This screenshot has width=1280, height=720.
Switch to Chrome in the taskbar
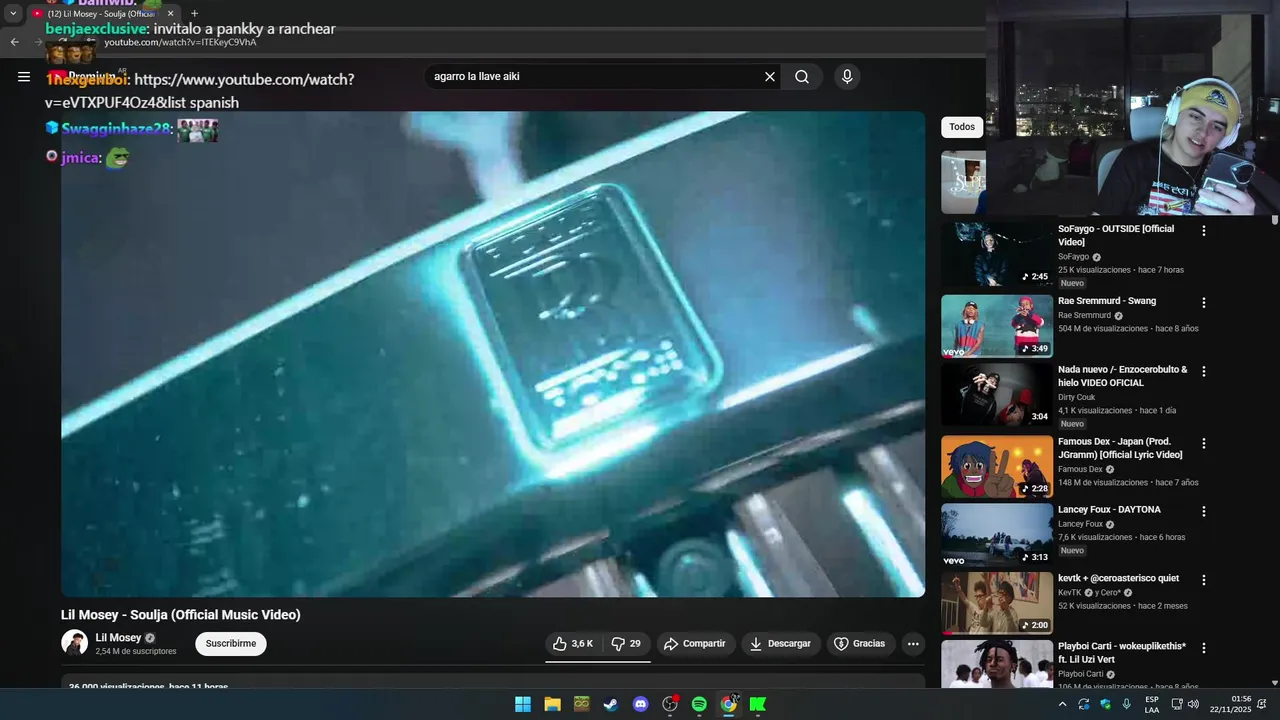729,704
